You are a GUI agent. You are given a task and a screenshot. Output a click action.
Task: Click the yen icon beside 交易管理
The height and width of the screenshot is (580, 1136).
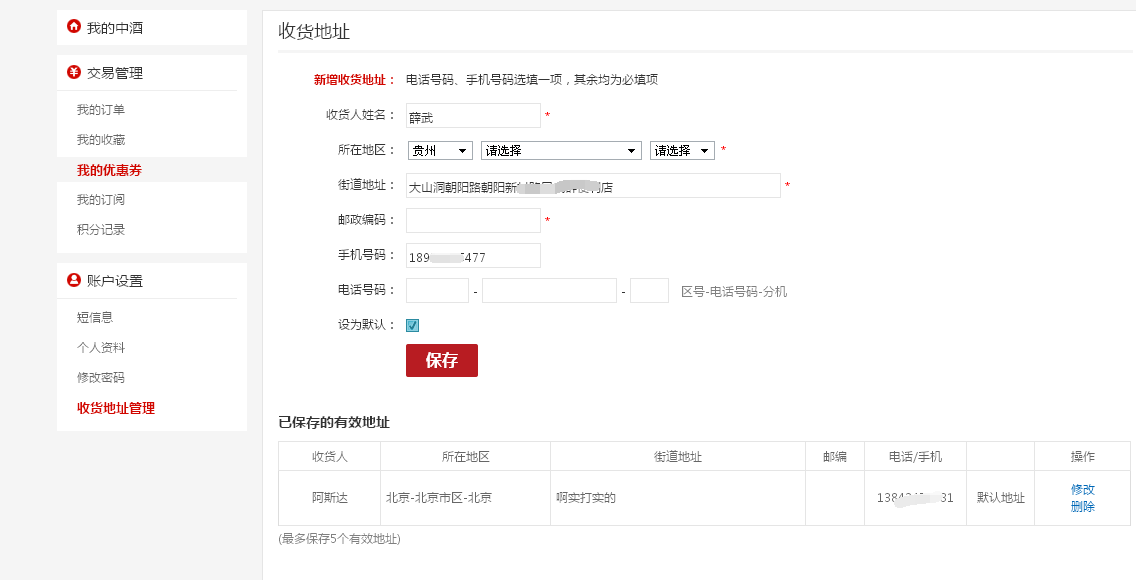pos(74,72)
